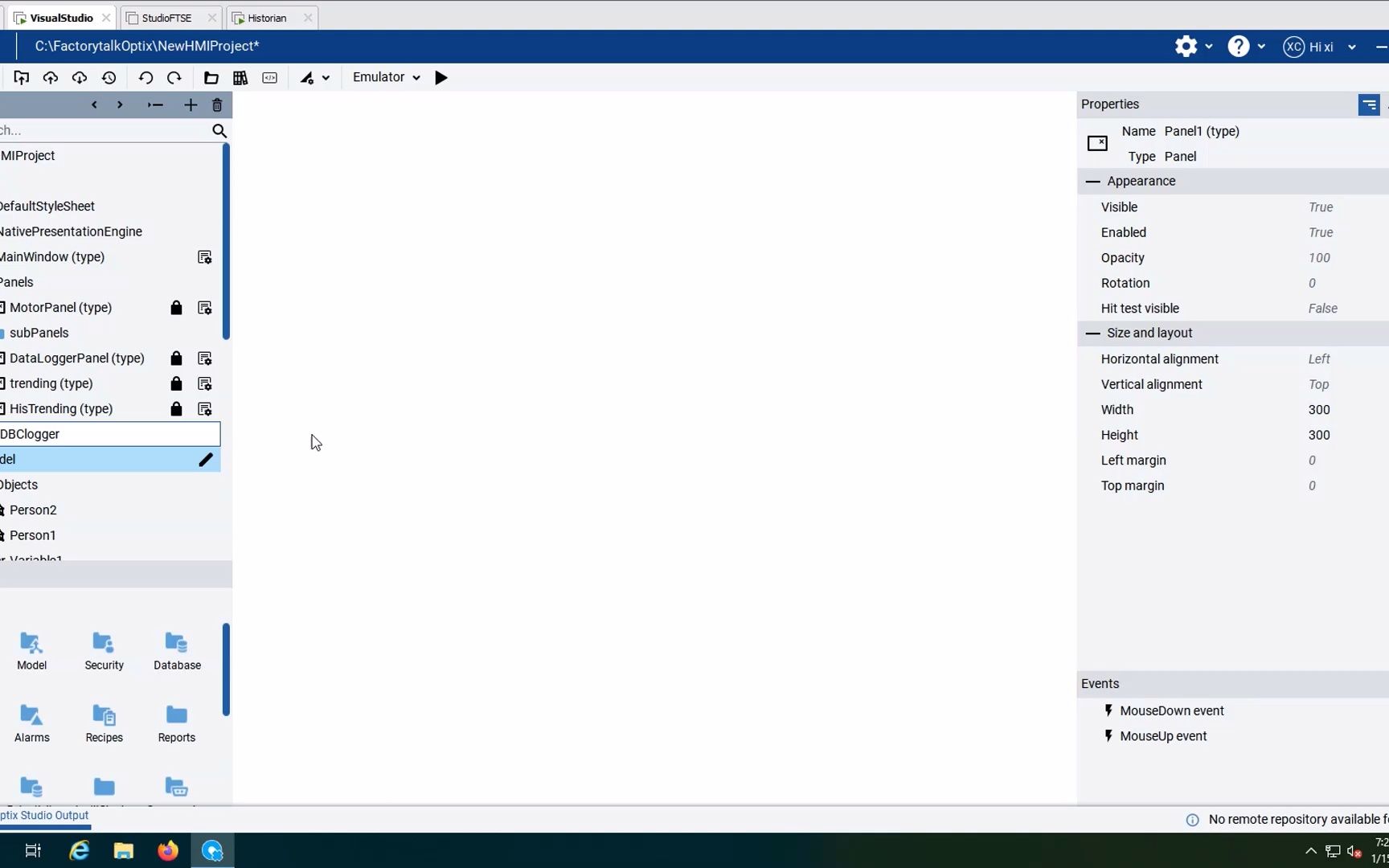Viewport: 1389px width, 868px height.
Task: Open the version history clock icon
Action: (109, 78)
